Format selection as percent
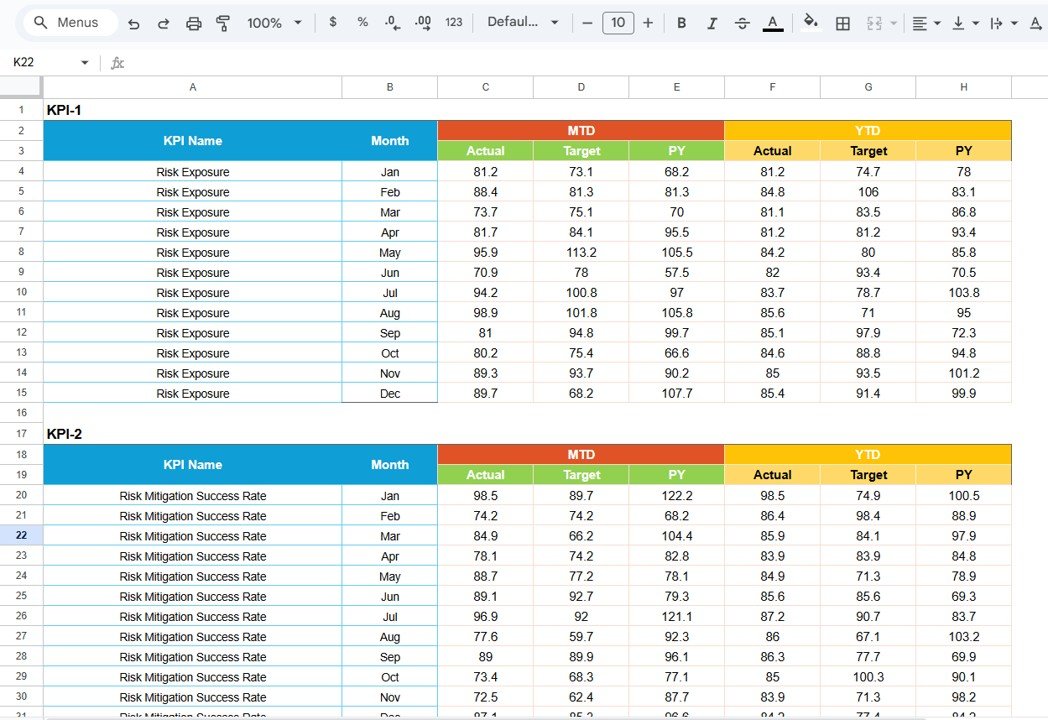 361,22
